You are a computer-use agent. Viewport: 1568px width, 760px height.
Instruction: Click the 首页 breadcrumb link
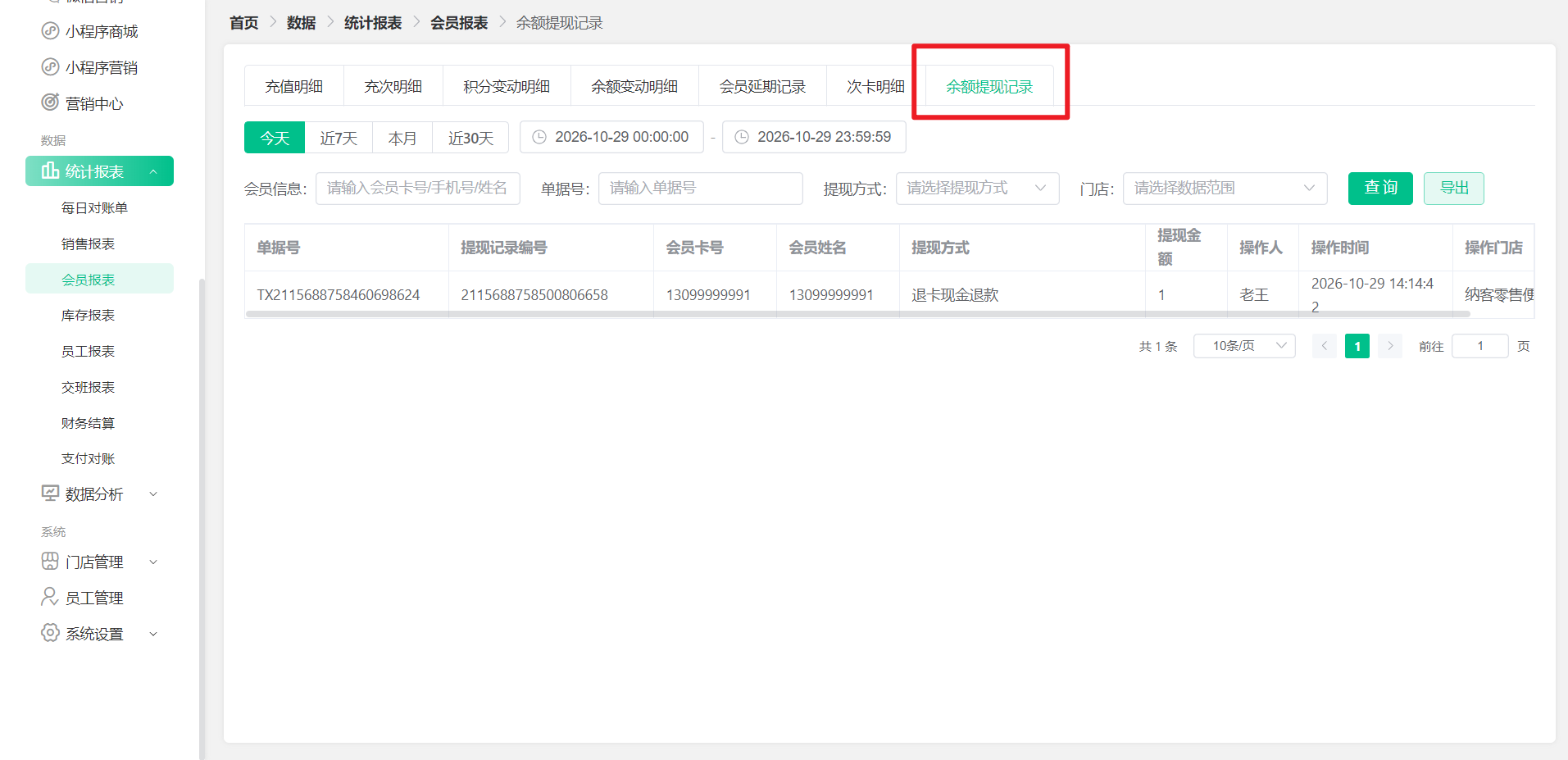pos(244,23)
